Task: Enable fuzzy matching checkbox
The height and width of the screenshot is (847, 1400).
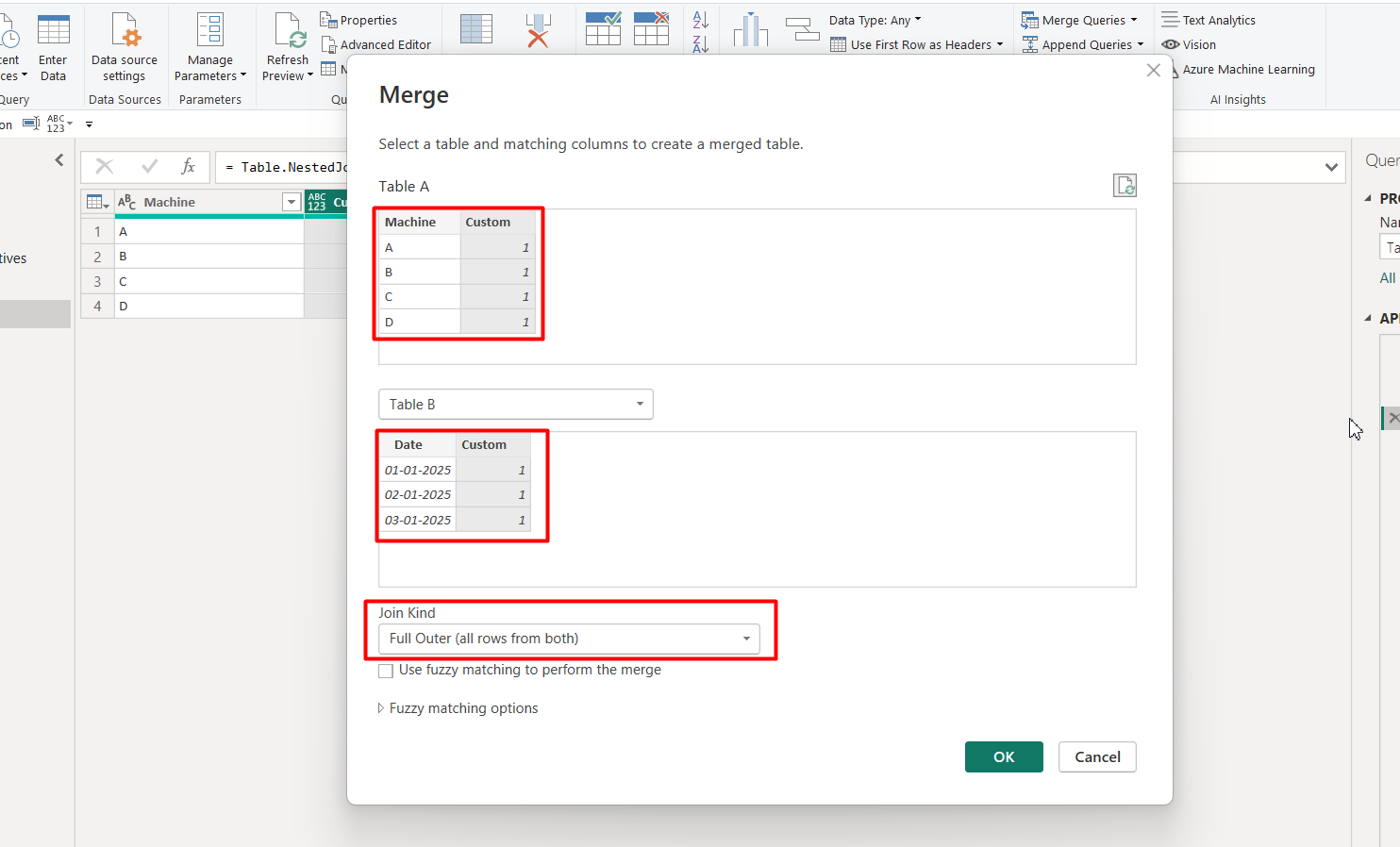Action: click(386, 671)
